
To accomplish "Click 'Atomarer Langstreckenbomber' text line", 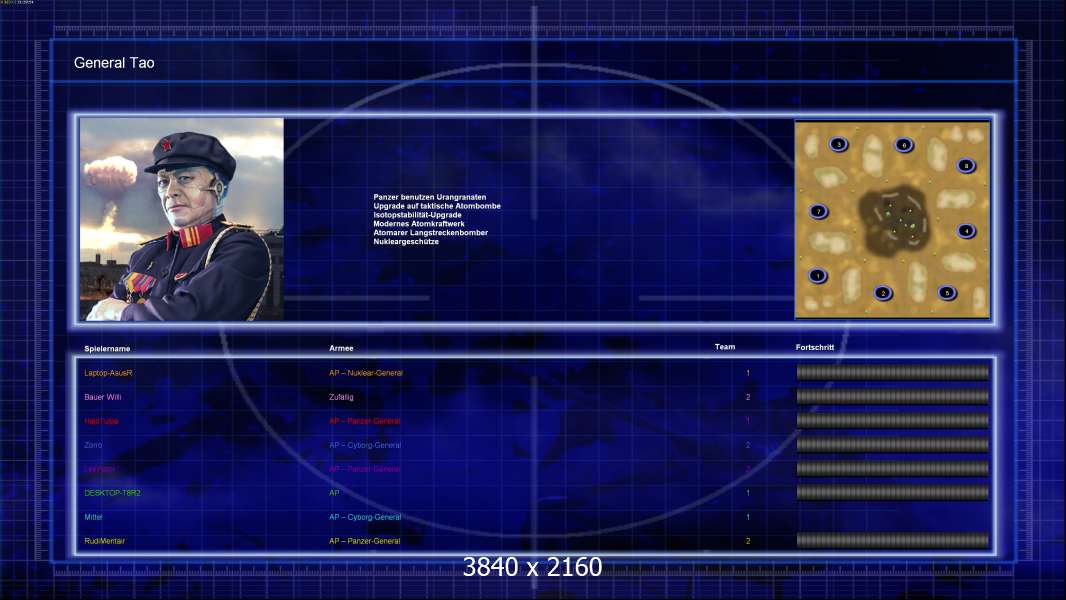I will point(430,232).
